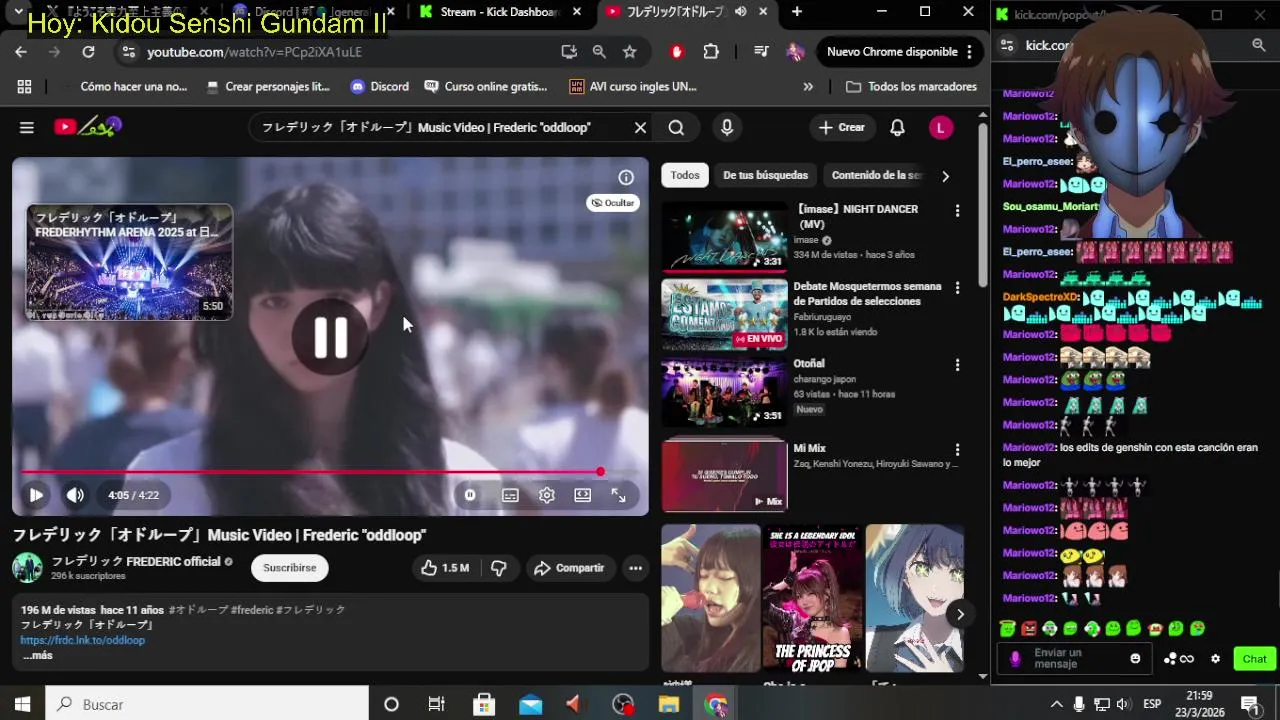Go back in Chrome

pos(21,52)
